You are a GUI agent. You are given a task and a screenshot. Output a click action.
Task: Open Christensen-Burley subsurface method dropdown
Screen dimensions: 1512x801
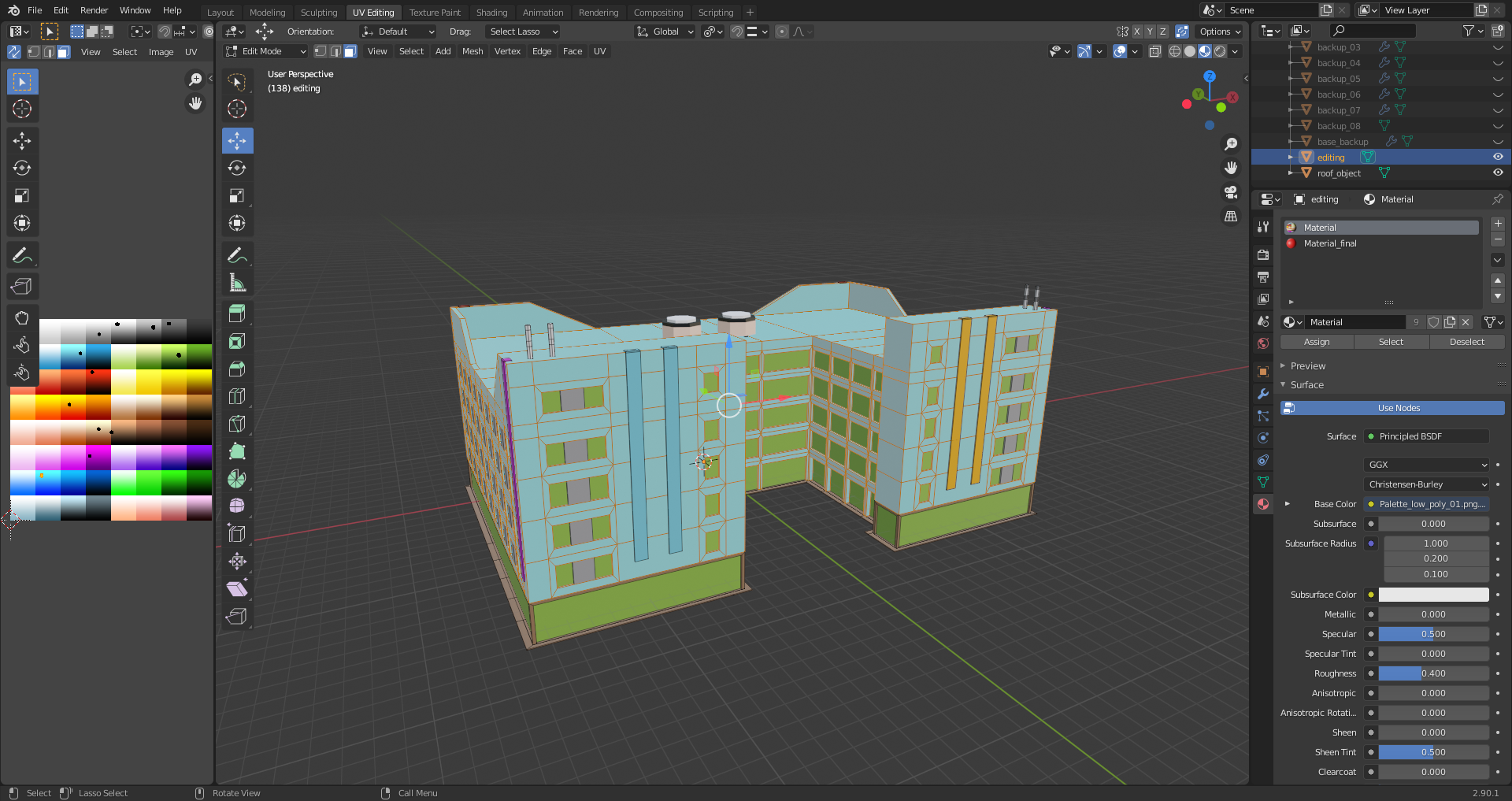[x=1426, y=484]
